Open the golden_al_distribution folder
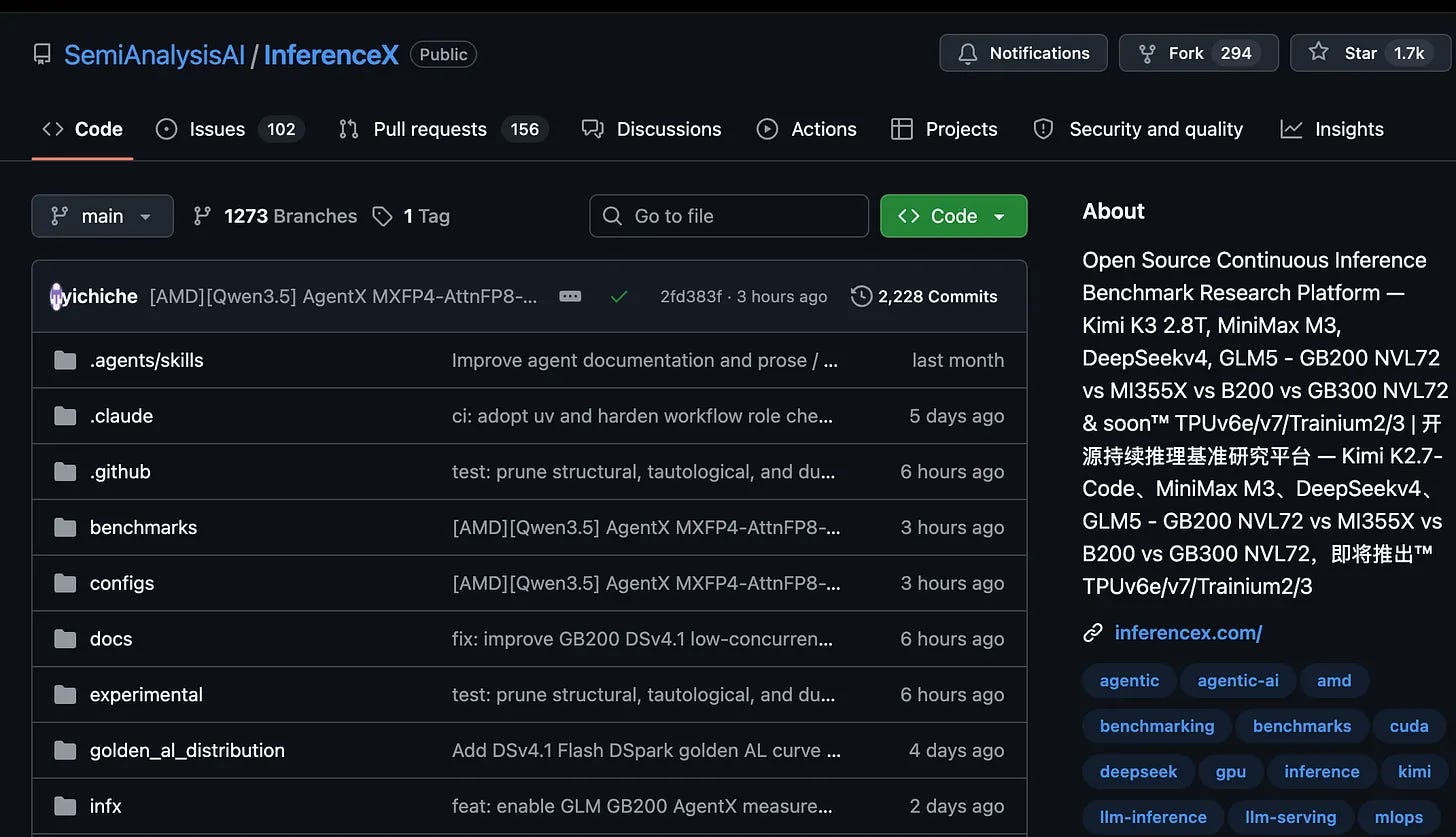This screenshot has width=1456, height=837. point(187,750)
